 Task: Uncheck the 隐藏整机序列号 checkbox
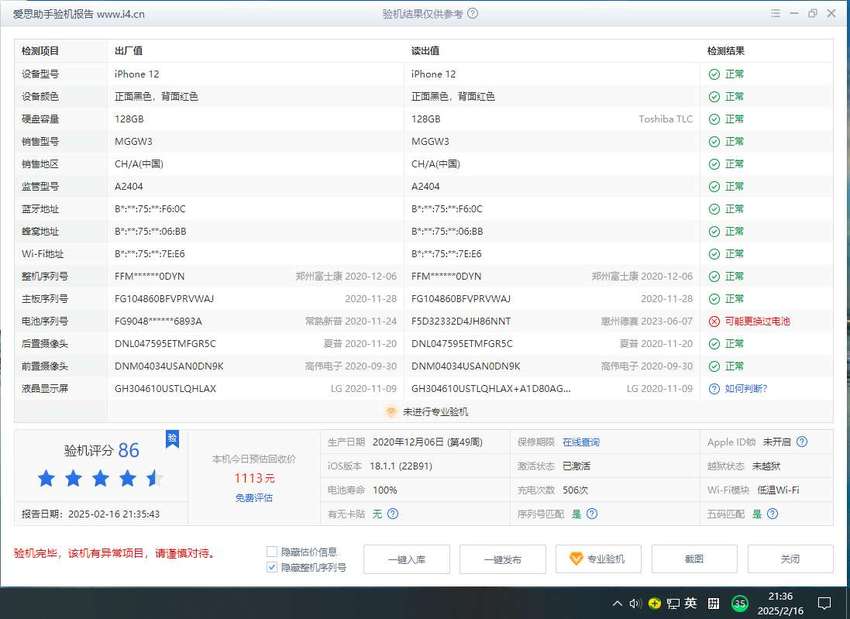point(272,568)
